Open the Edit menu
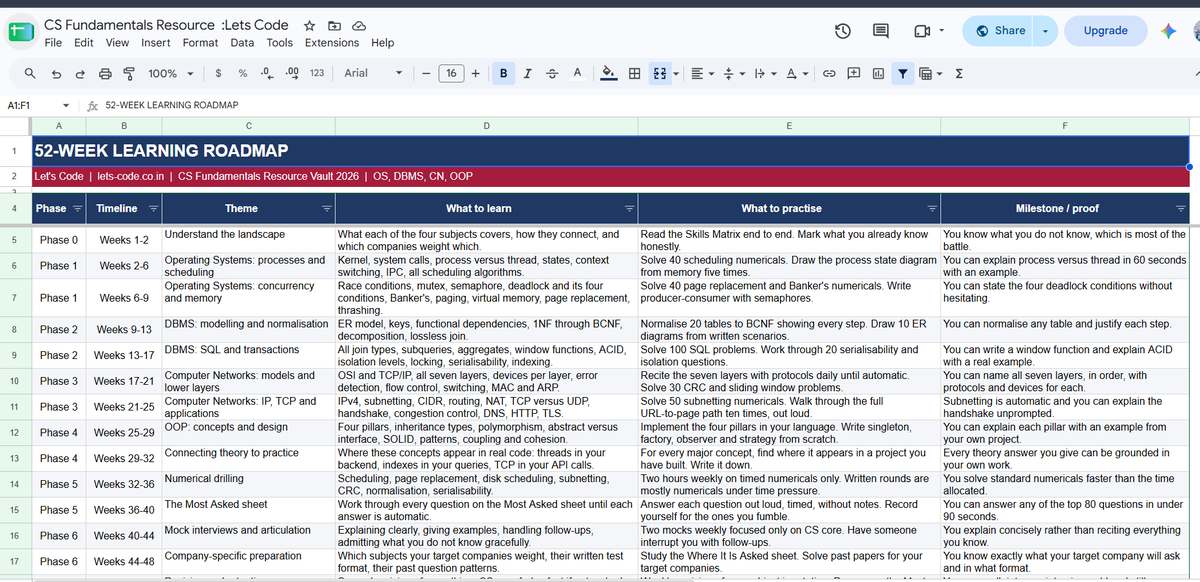1200x582 pixels. 84,43
